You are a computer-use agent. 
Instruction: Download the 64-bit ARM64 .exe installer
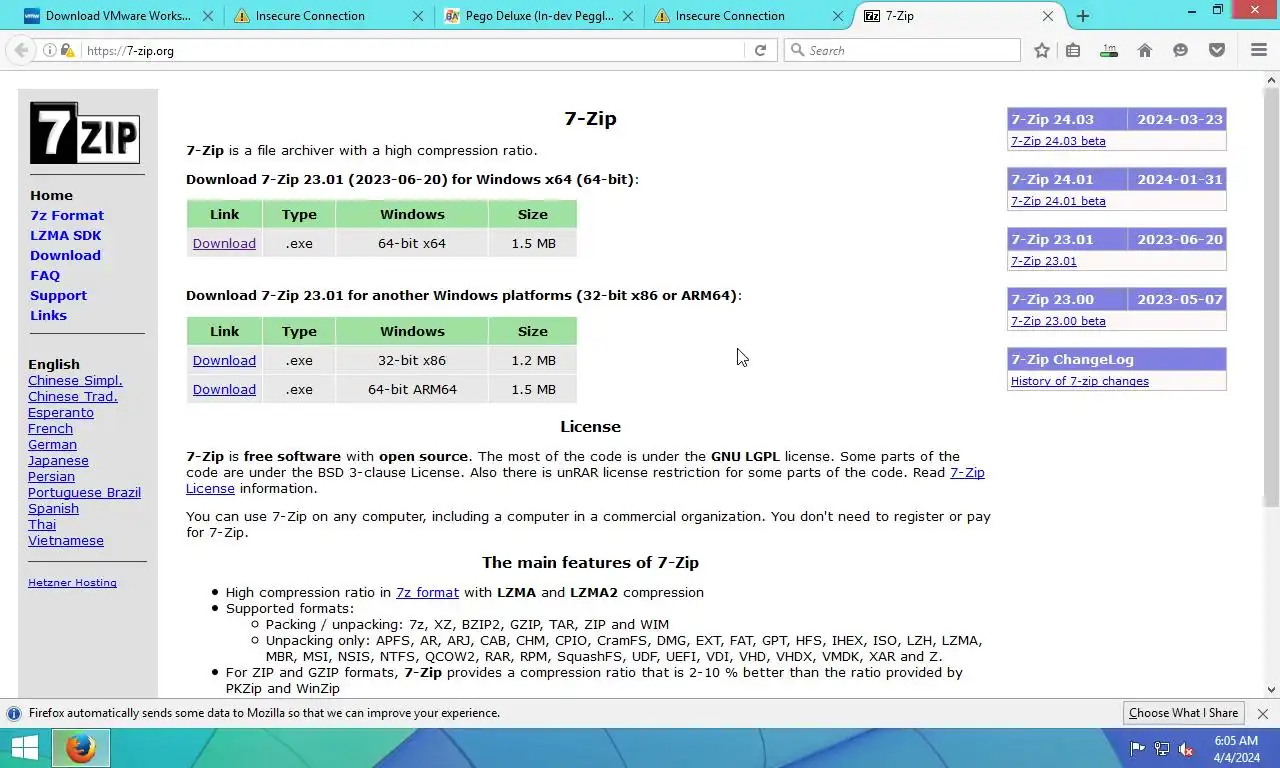[x=224, y=389]
